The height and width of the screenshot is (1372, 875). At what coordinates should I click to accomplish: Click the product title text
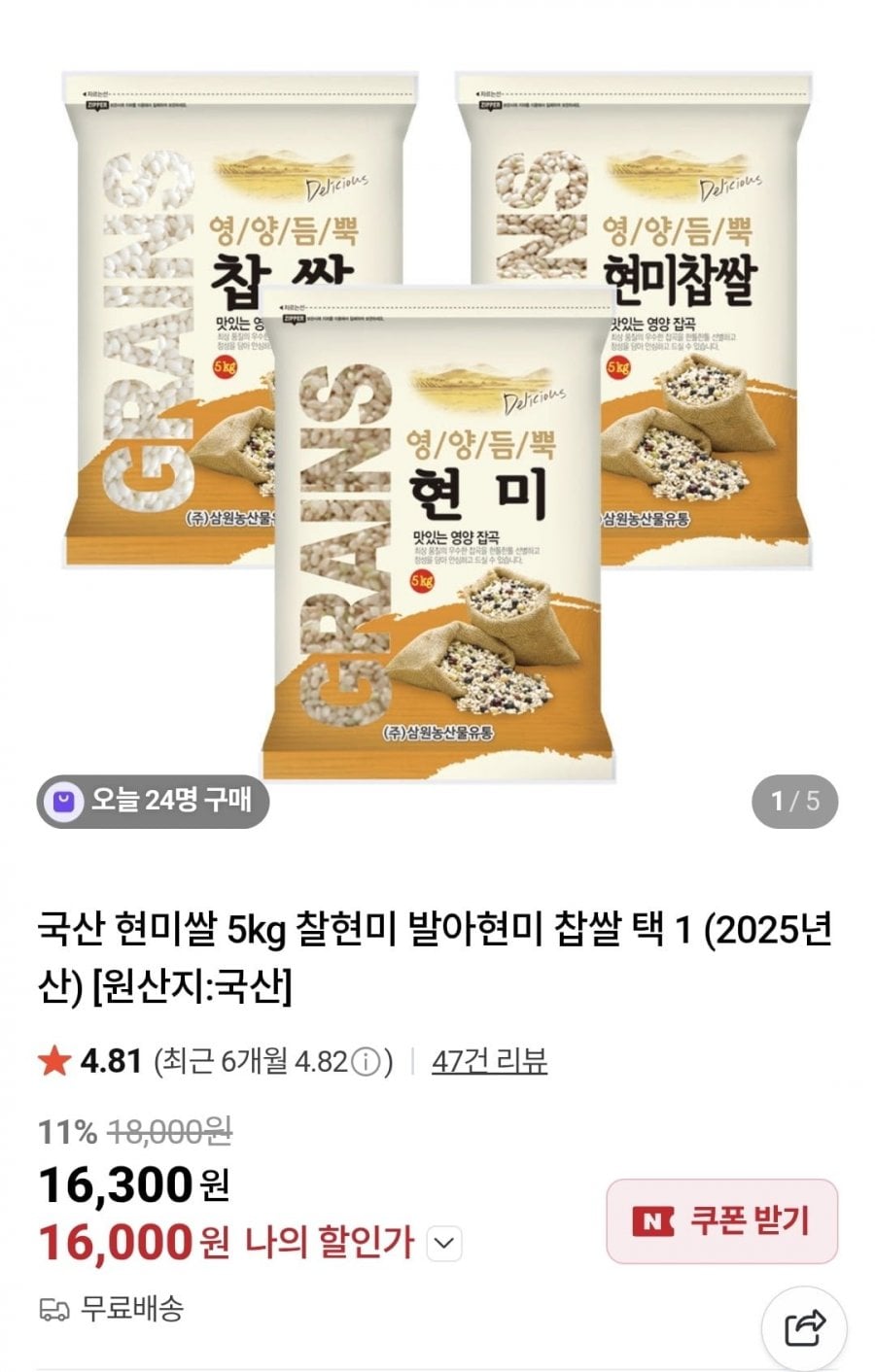(435, 958)
